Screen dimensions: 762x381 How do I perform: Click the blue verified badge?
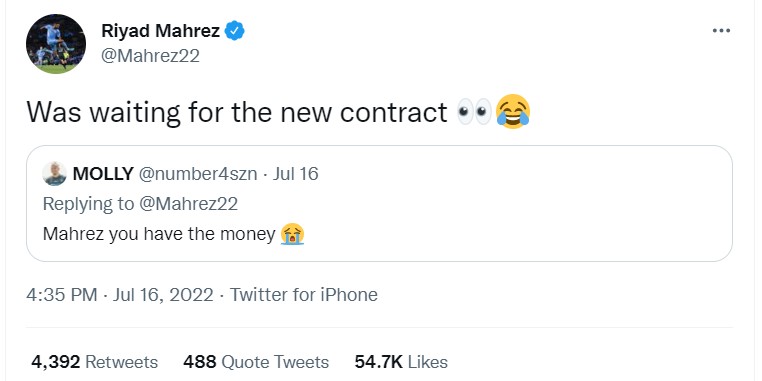[x=235, y=31]
